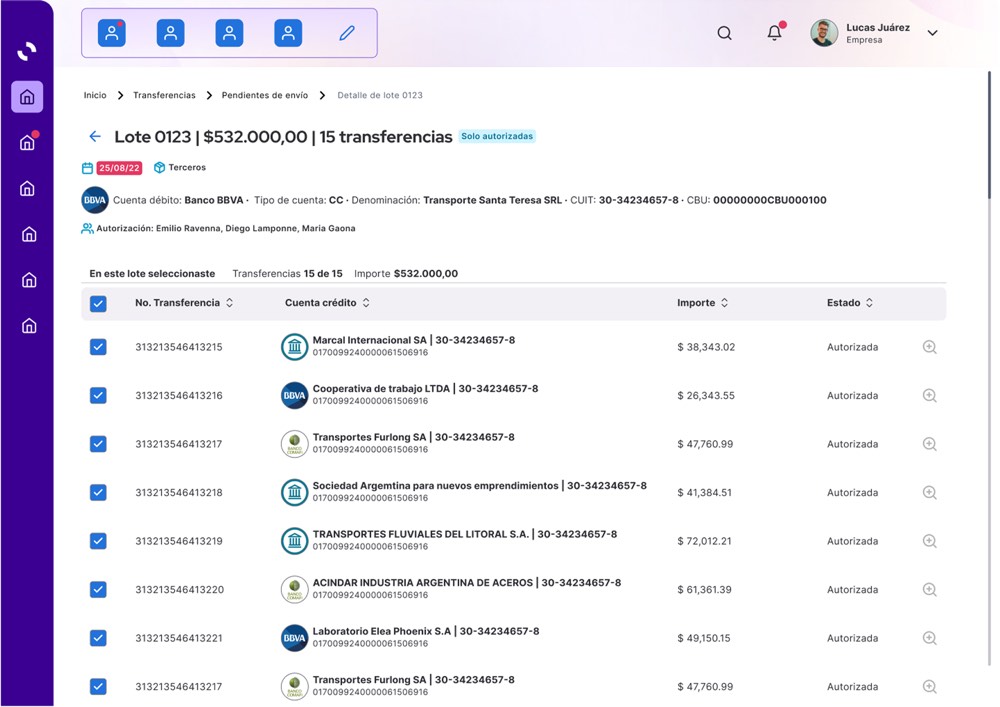Click Autorizada status of Laboratorio Elea Phoenix row

pyautogui.click(x=852, y=638)
